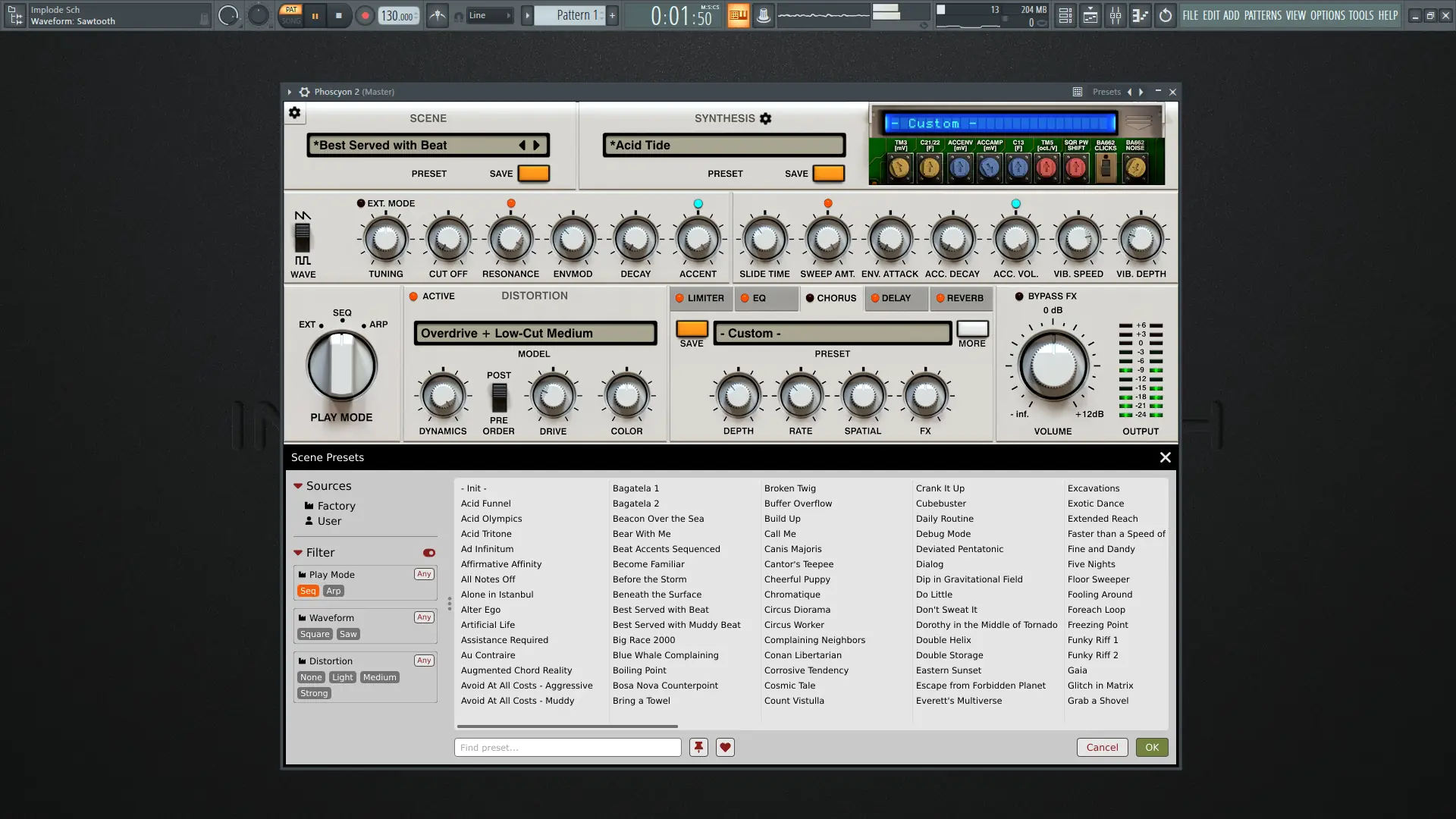
Task: Click the heart favorites icon
Action: (725, 747)
